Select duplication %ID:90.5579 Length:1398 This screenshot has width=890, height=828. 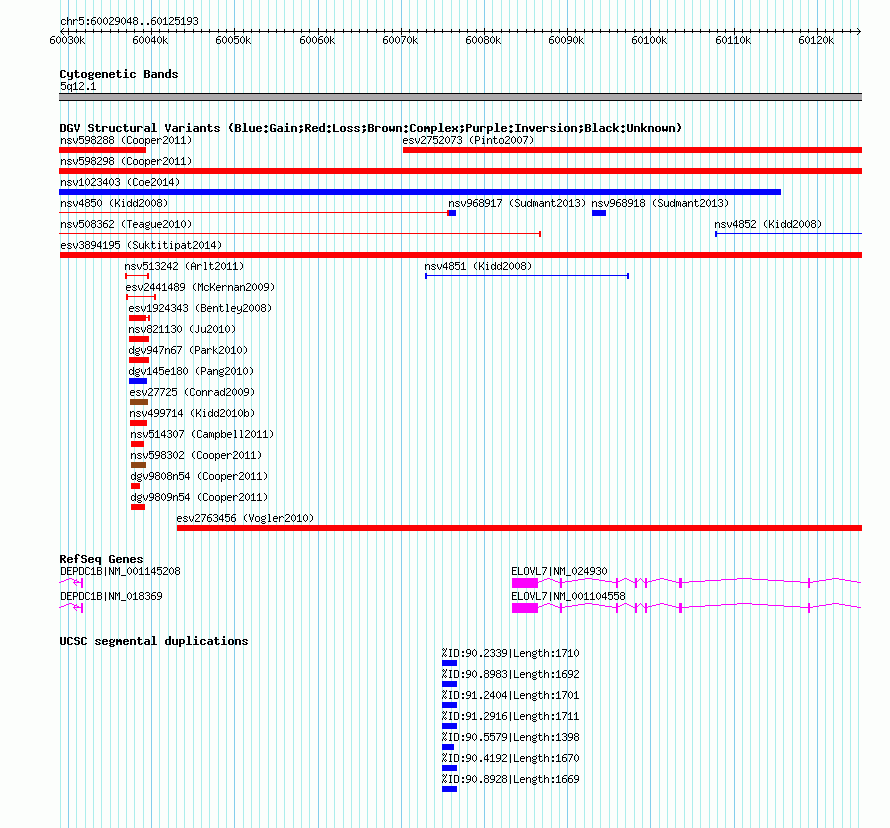pyautogui.click(x=448, y=747)
